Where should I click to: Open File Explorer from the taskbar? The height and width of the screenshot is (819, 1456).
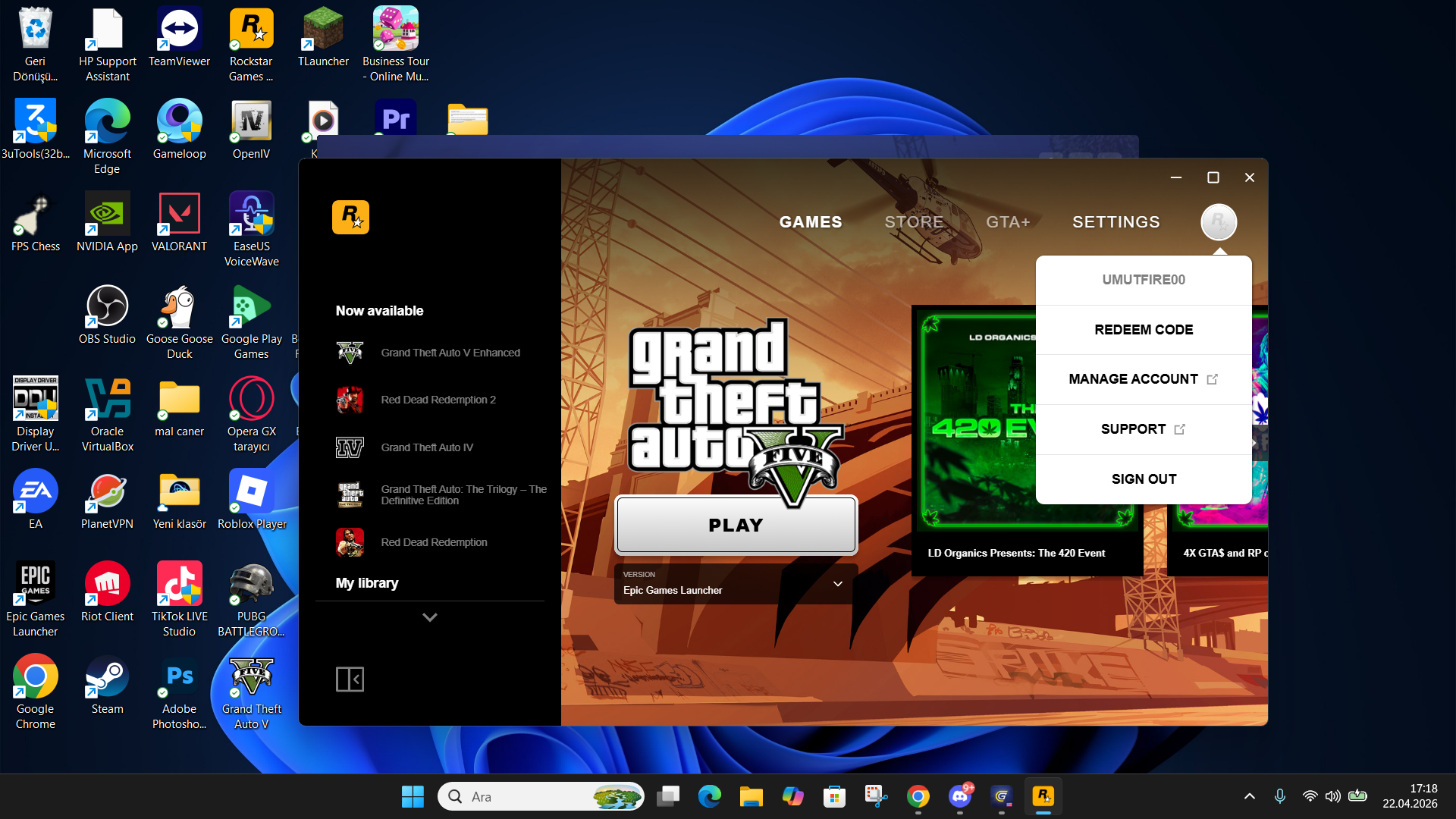pos(751,796)
